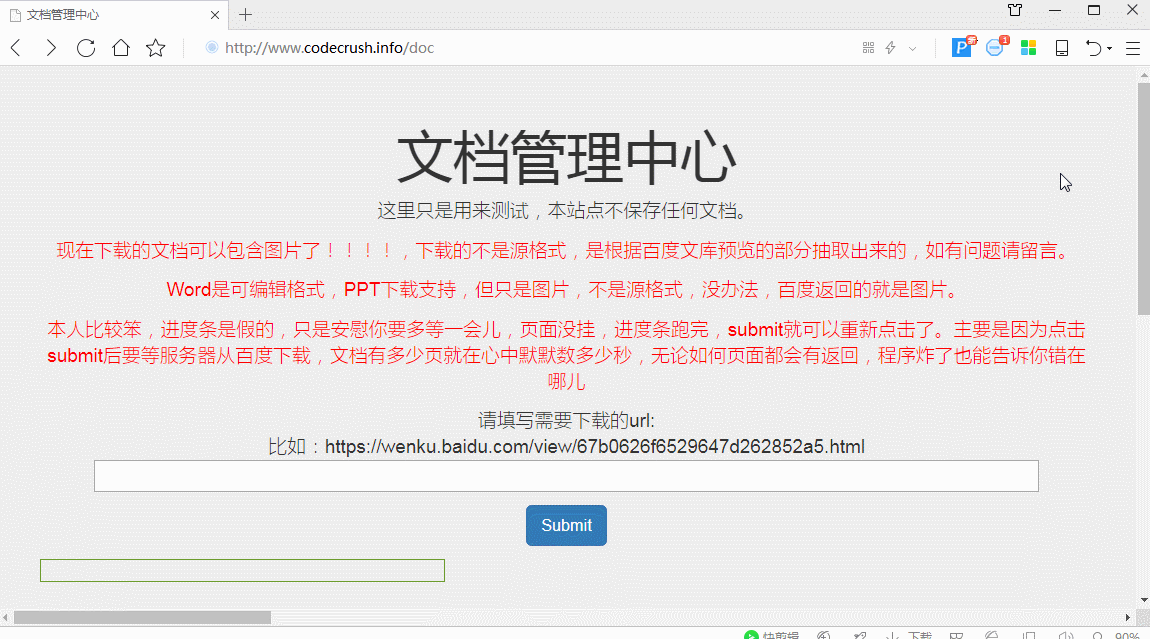
Task: Click the rocket accelerator icon in the status bar
Action: pyautogui.click(x=860, y=635)
